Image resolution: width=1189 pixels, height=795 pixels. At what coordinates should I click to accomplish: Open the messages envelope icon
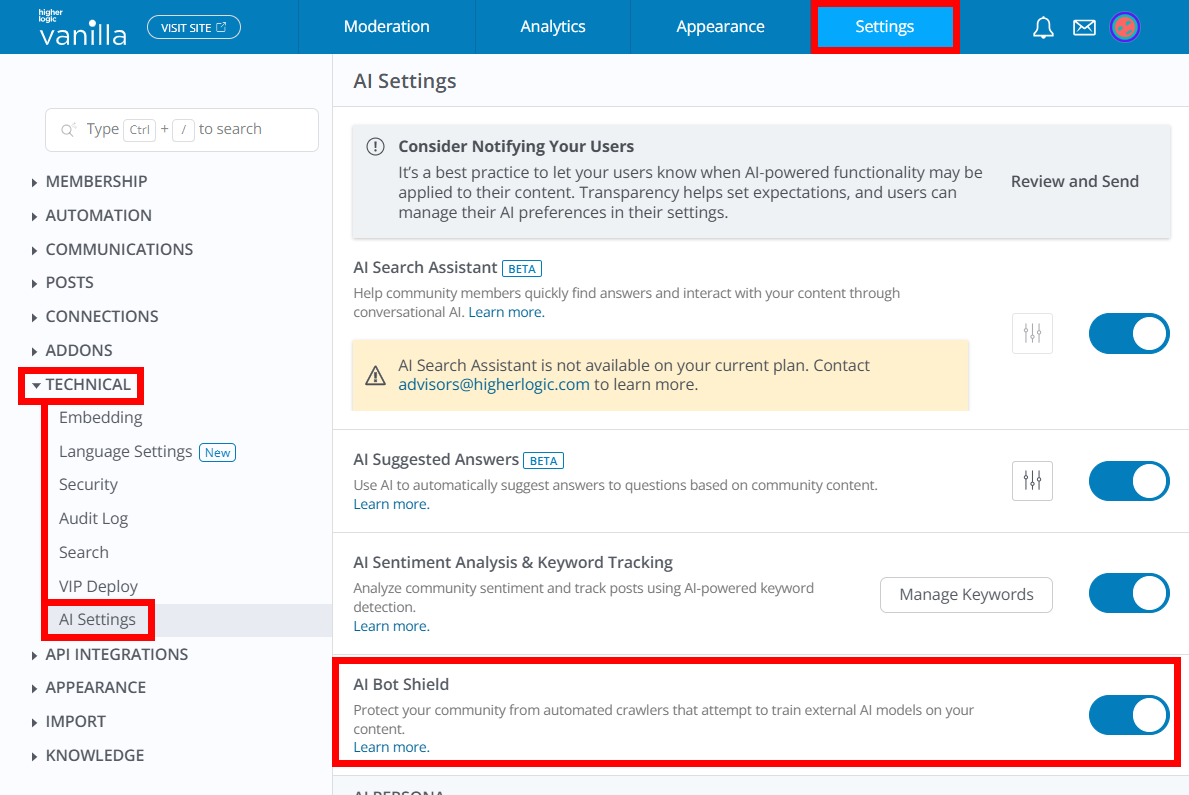click(1084, 28)
